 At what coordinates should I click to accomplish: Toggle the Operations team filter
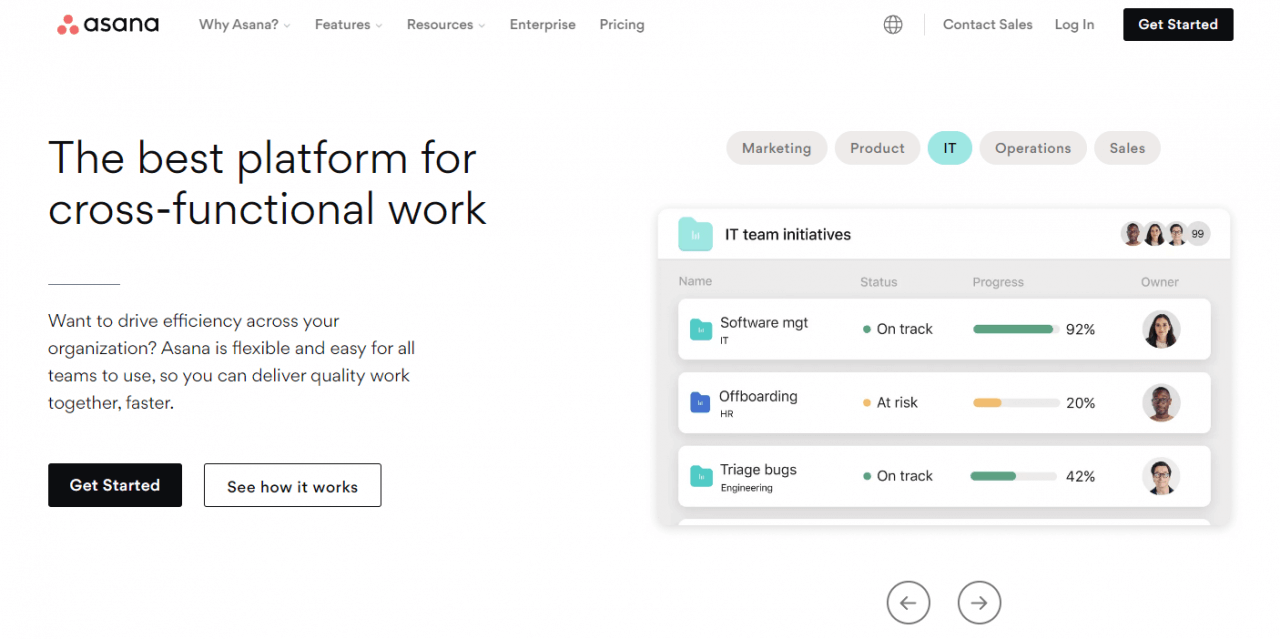pyautogui.click(x=1033, y=147)
